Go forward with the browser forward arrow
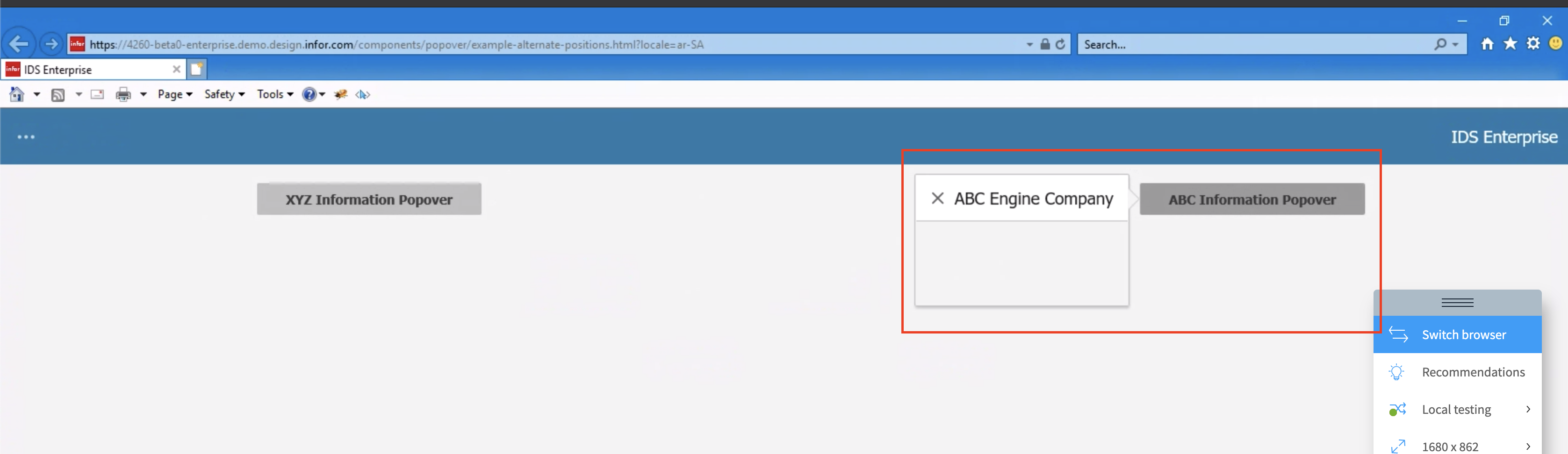The image size is (1568, 454). click(x=51, y=44)
